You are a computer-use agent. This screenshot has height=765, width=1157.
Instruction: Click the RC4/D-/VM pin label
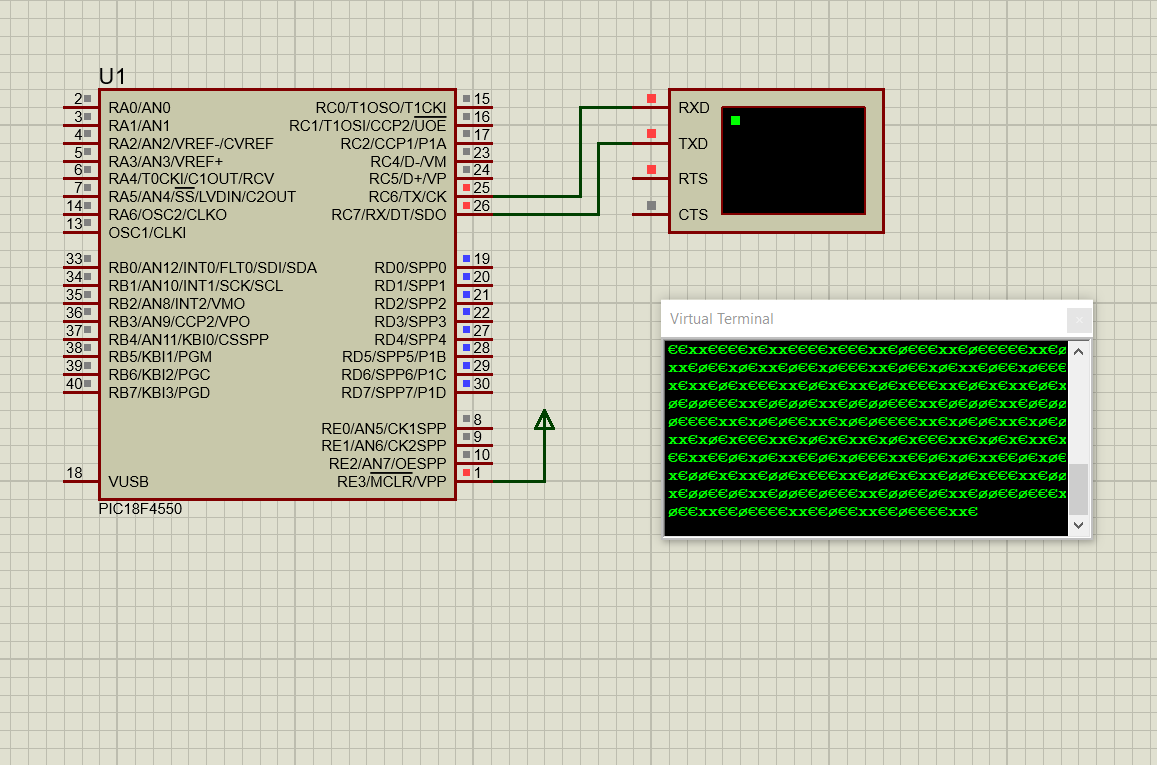(x=408, y=162)
